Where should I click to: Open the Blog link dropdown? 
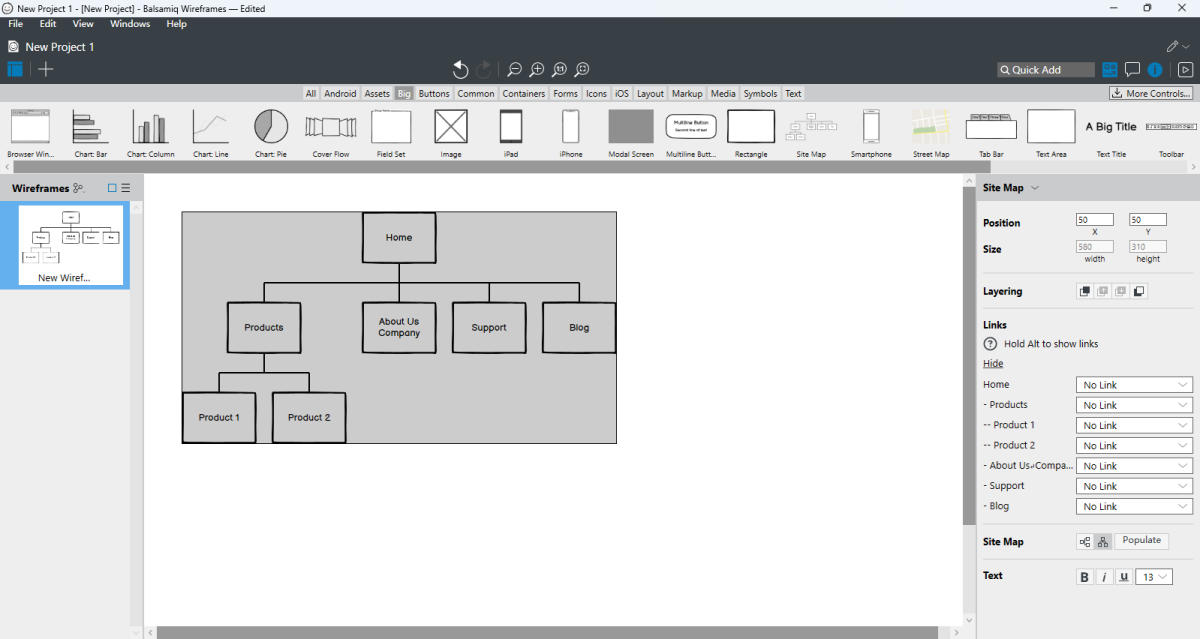[x=1135, y=506]
